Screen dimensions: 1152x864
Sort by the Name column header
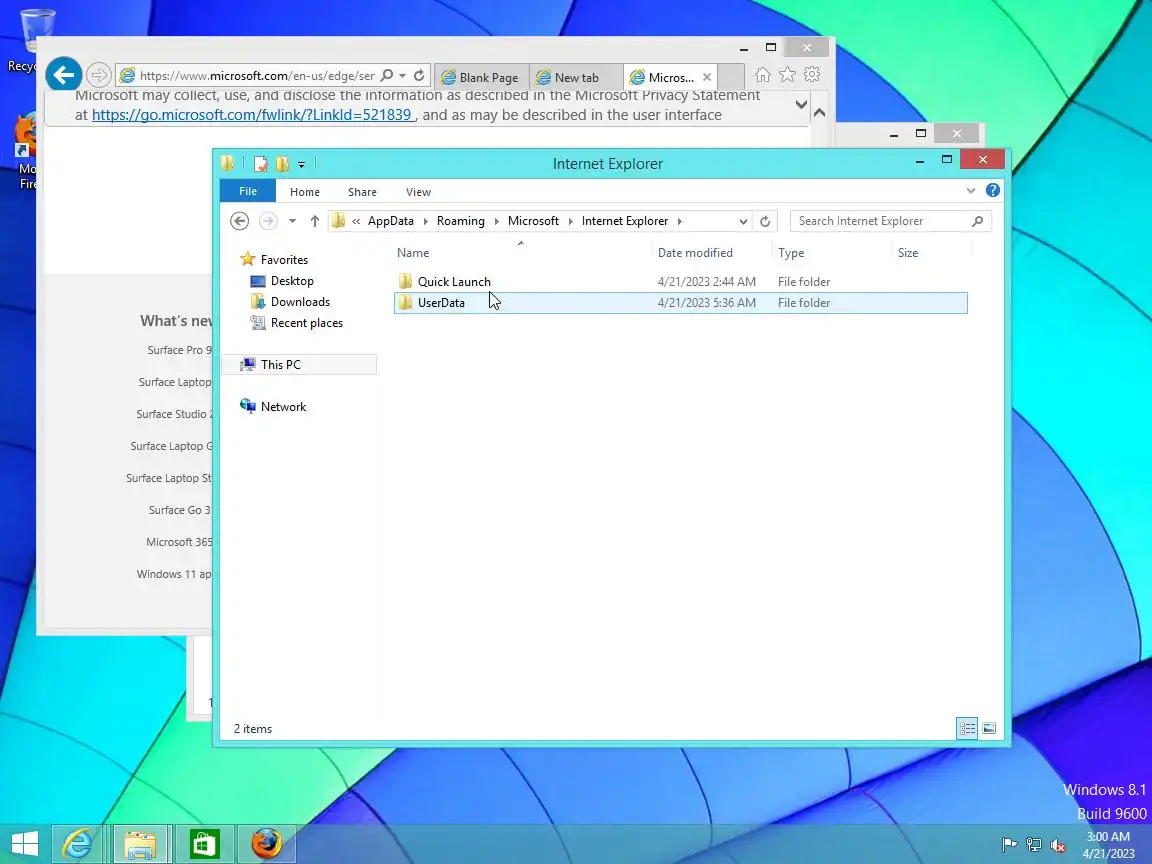pos(413,253)
